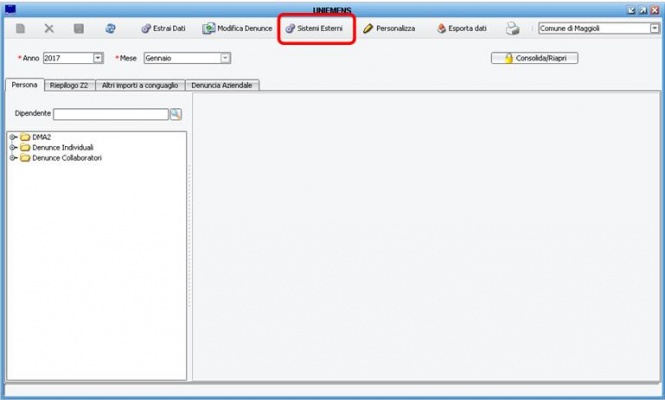This screenshot has height=400, width=665.
Task: Switch to the Denuncia Aziendale tab
Action: 222,85
